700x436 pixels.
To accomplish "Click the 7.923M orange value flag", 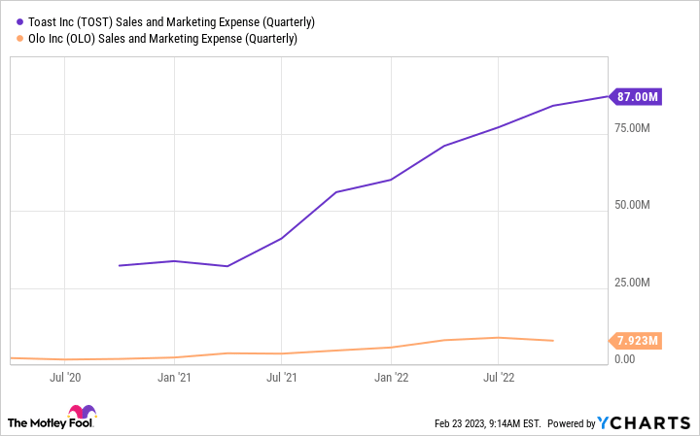I will pyautogui.click(x=636, y=341).
